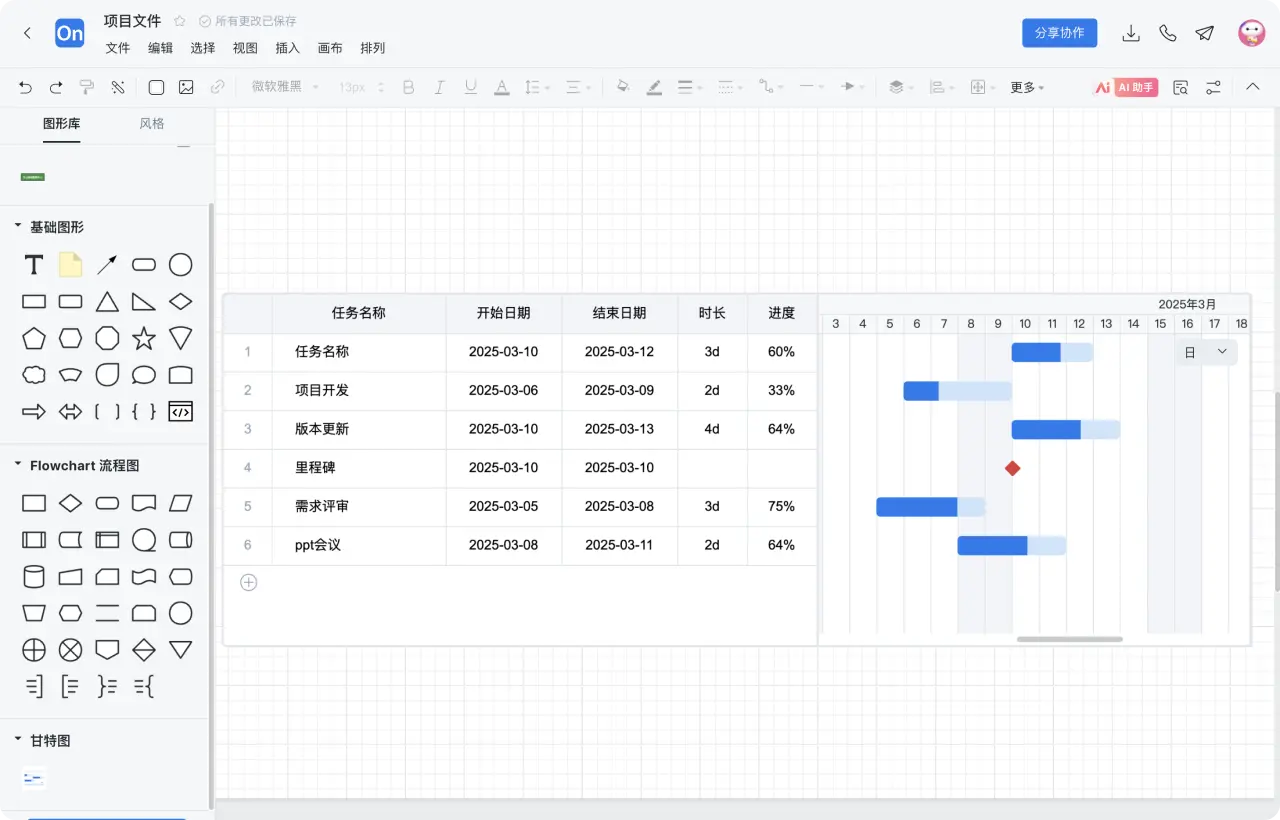Toggle underline formatting

point(470,87)
